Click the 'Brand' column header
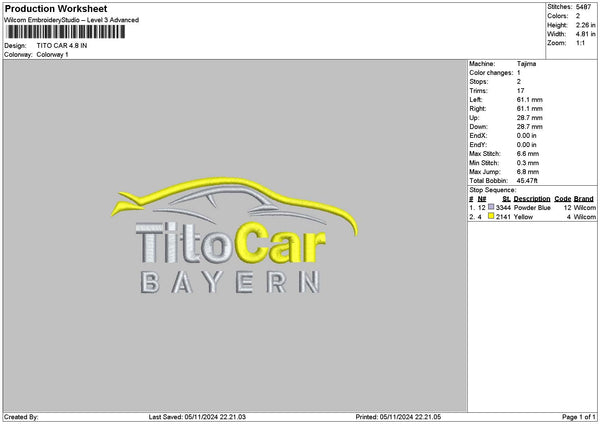Viewport: 600px width, 424px height. point(584,199)
